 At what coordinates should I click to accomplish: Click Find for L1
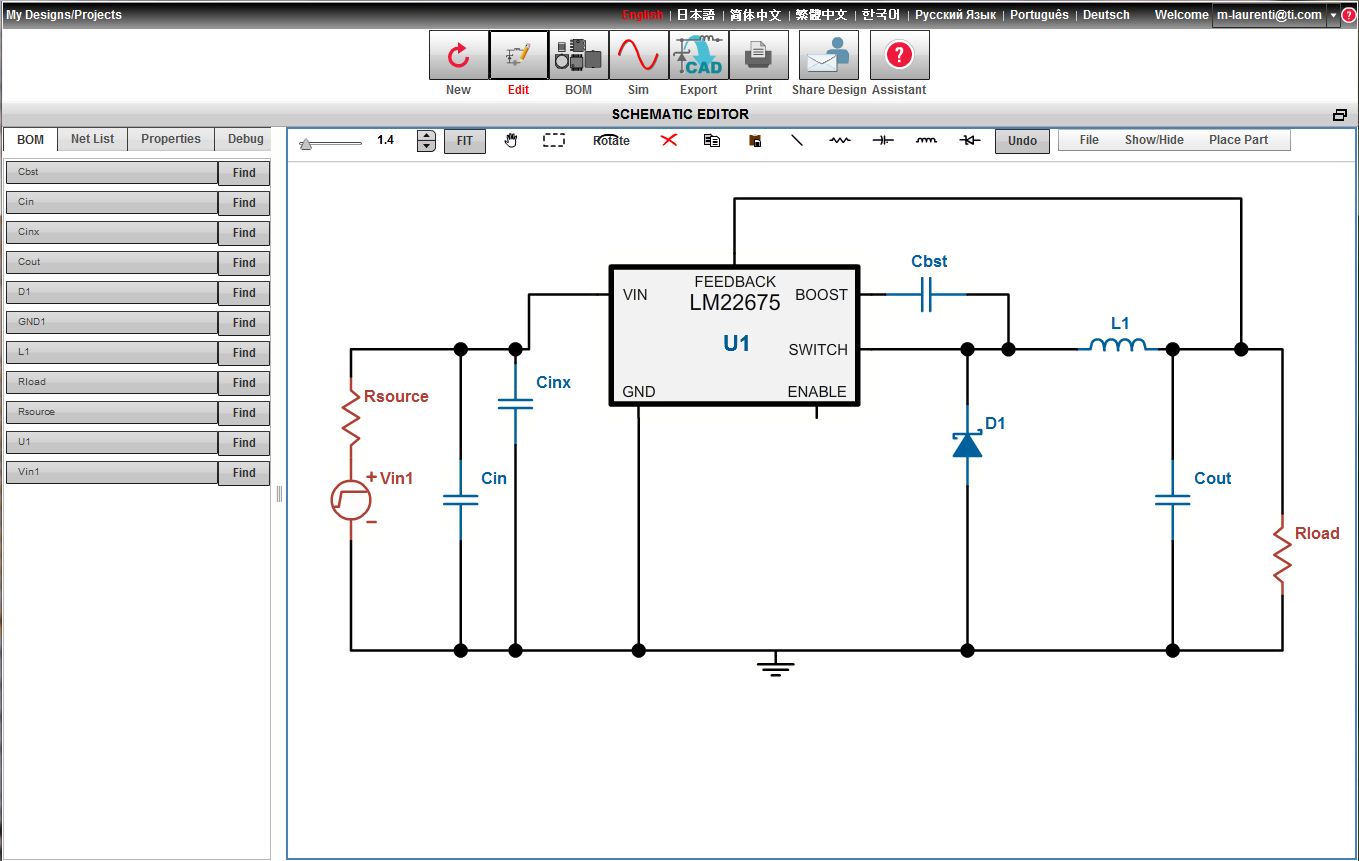point(244,353)
